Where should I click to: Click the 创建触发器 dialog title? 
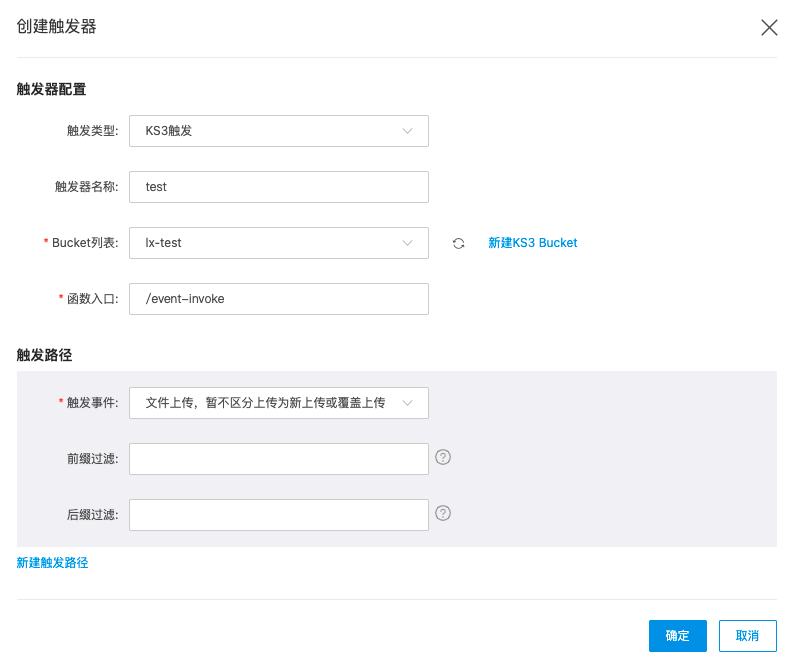(57, 27)
